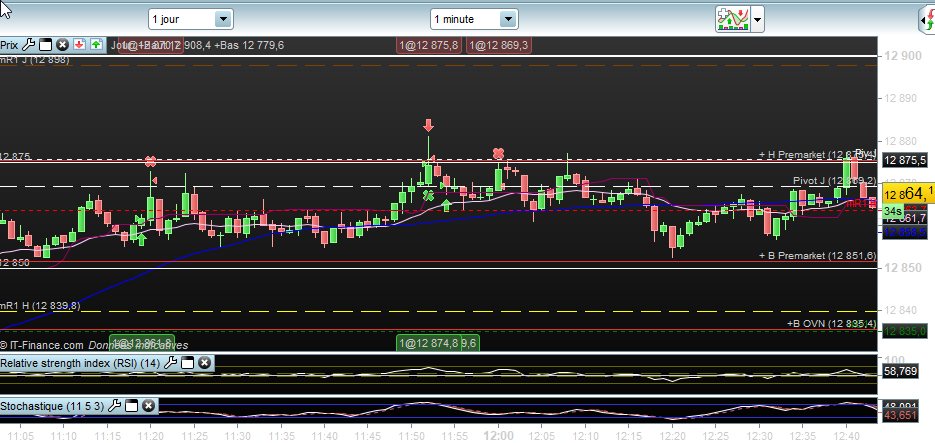Click the green buy arrow near 11:54

coord(445,206)
